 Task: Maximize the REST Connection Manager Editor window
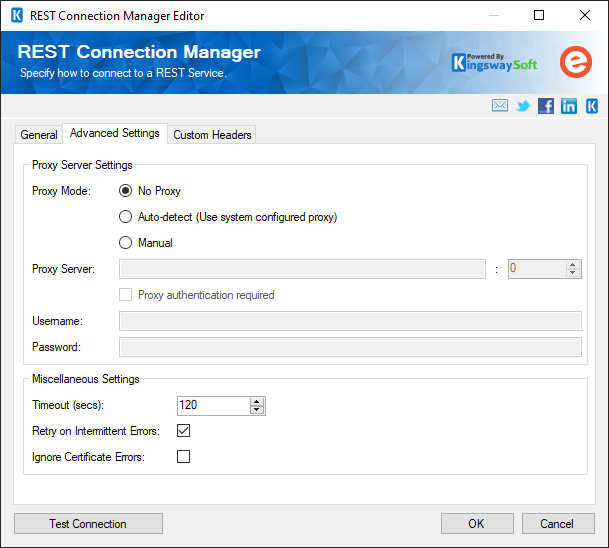click(x=539, y=15)
